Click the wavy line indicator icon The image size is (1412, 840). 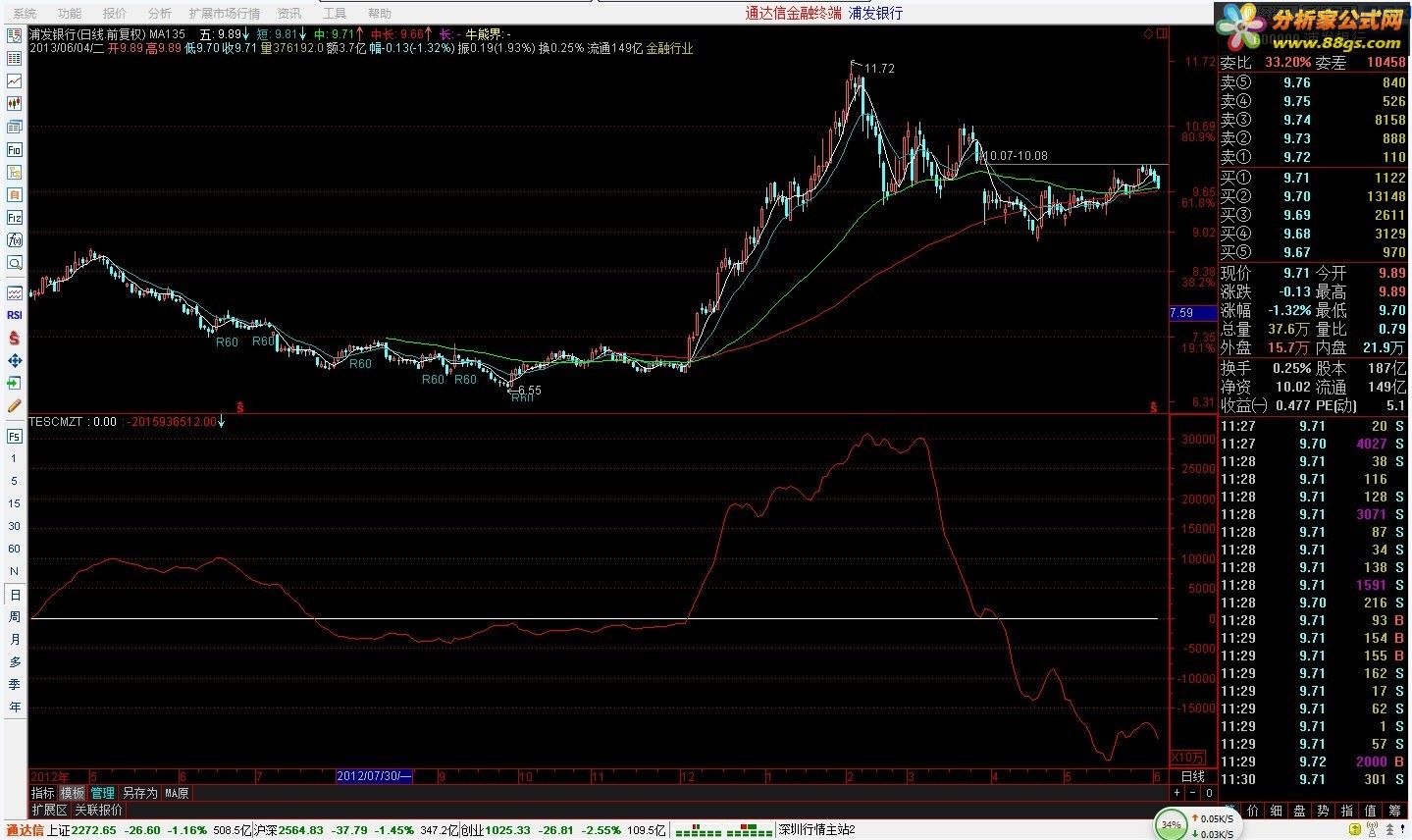[15, 292]
